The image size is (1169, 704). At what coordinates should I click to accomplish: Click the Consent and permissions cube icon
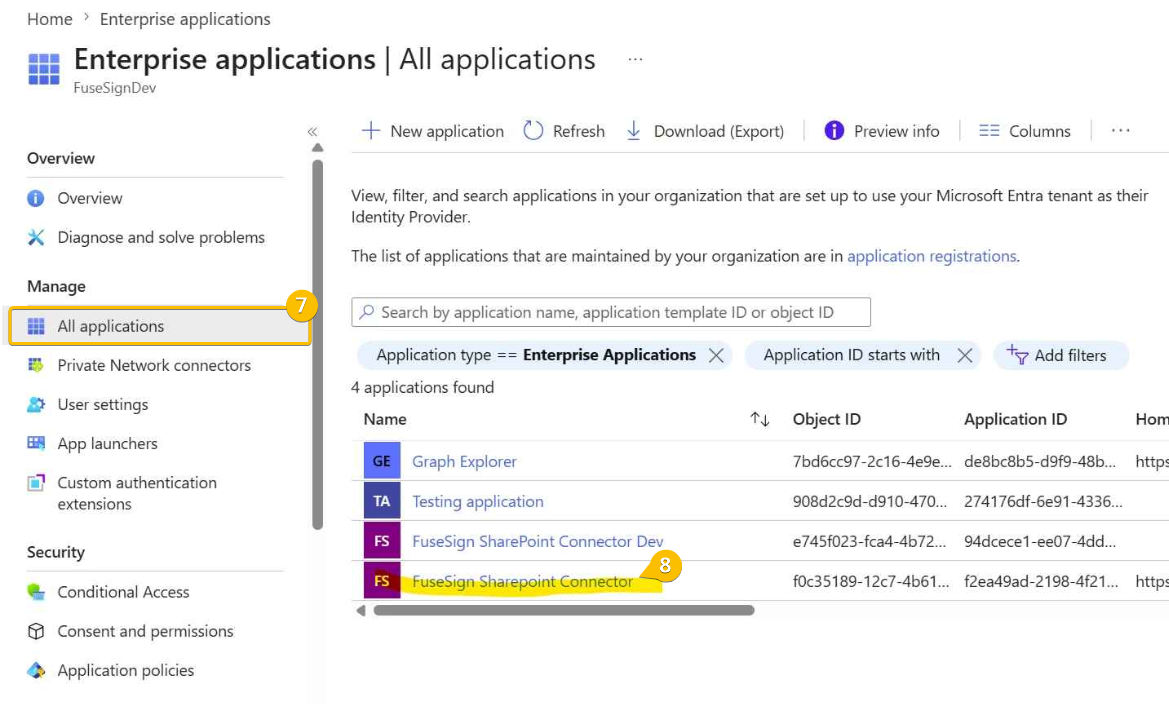(x=36, y=631)
